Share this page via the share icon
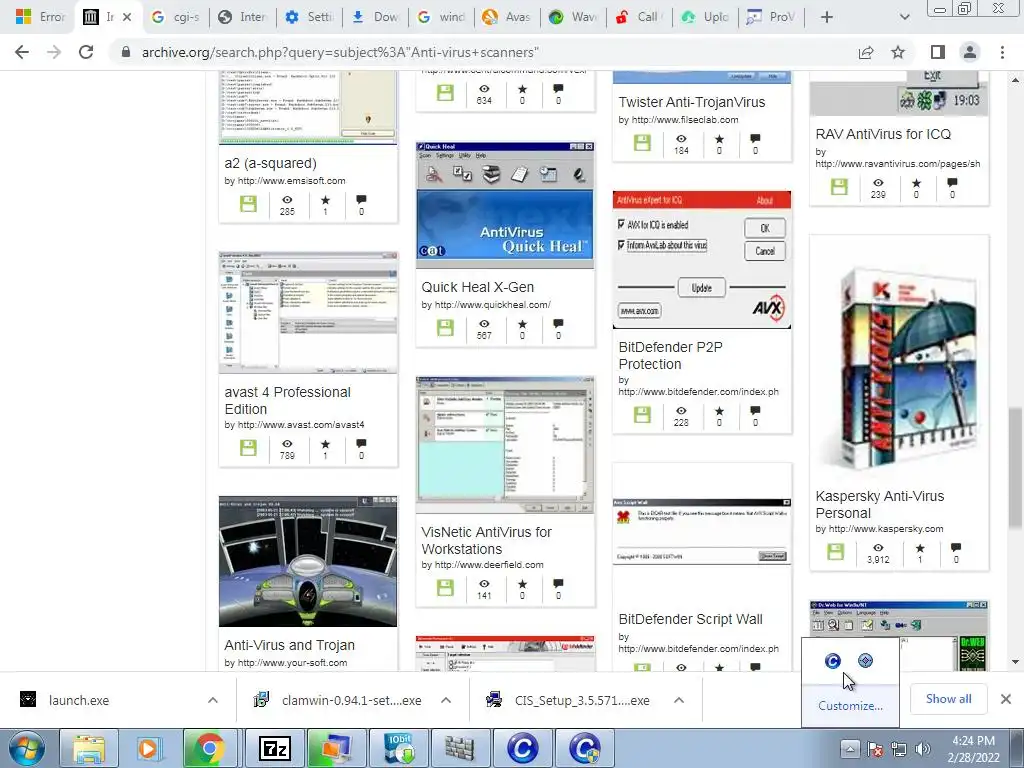 866,52
